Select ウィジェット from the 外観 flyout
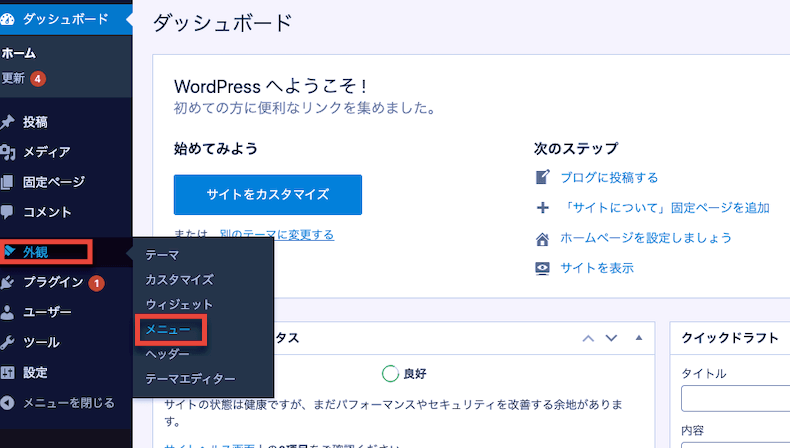This screenshot has width=790, height=448. pos(179,304)
